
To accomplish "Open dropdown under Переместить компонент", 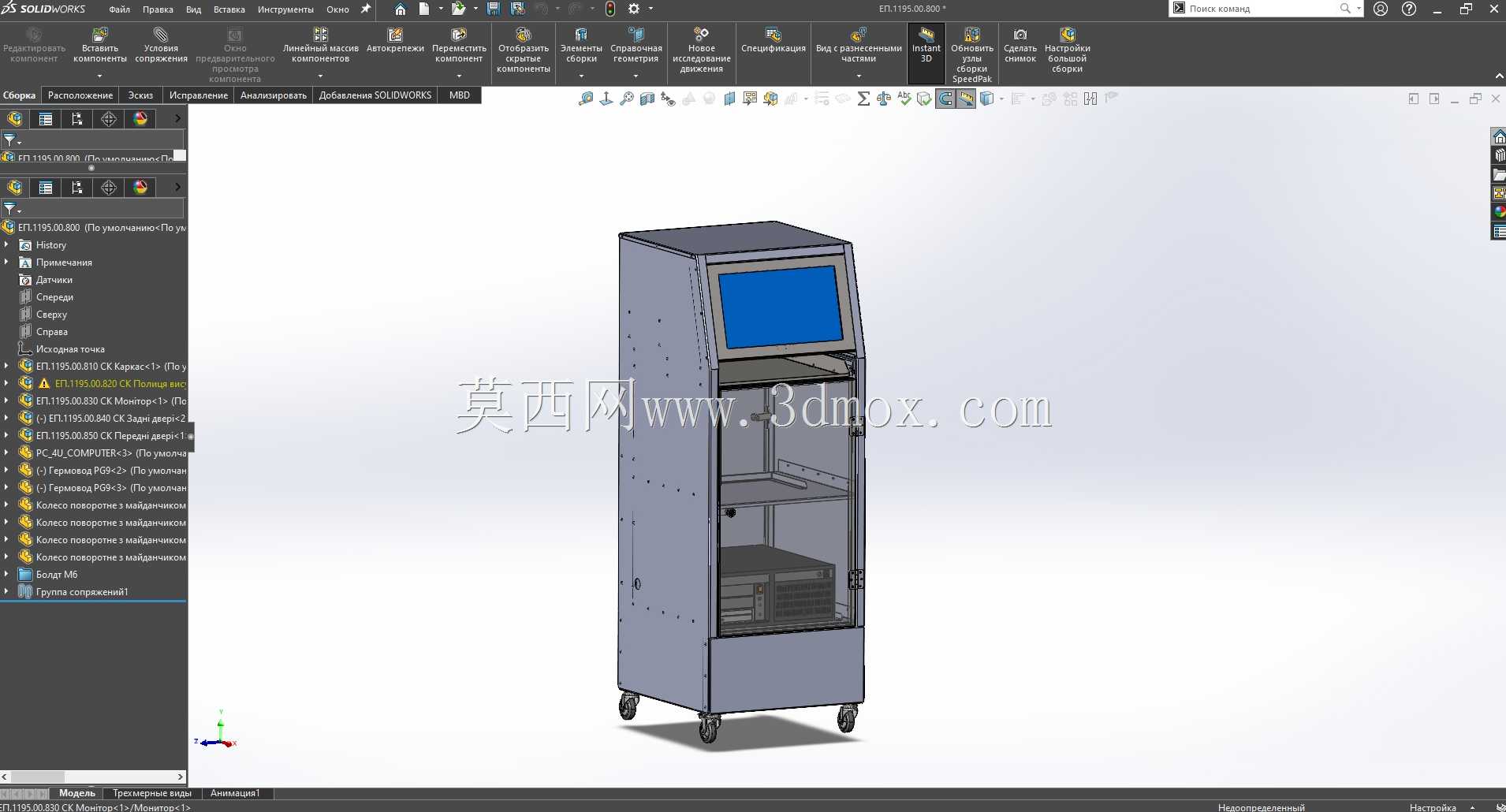I will click(x=459, y=76).
